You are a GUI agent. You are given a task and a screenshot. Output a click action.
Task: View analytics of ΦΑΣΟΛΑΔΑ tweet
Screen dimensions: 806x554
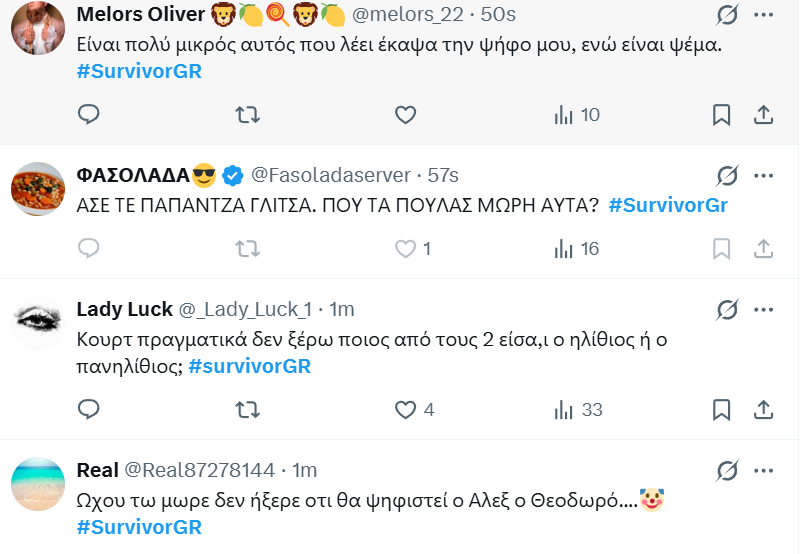(x=576, y=248)
